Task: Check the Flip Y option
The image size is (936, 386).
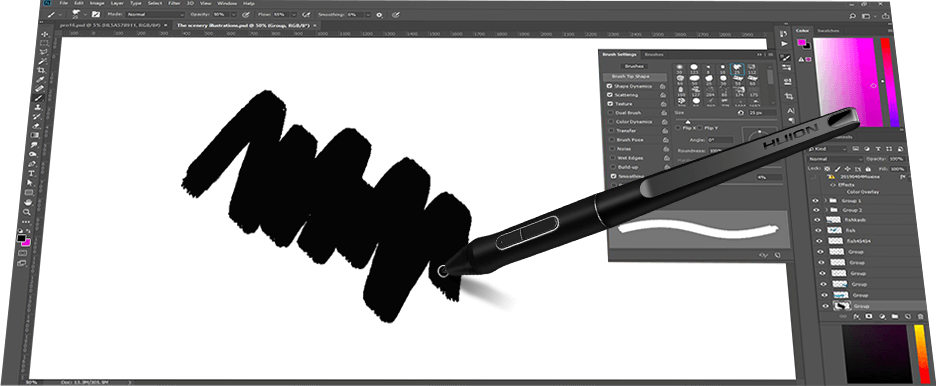Action: pos(700,128)
